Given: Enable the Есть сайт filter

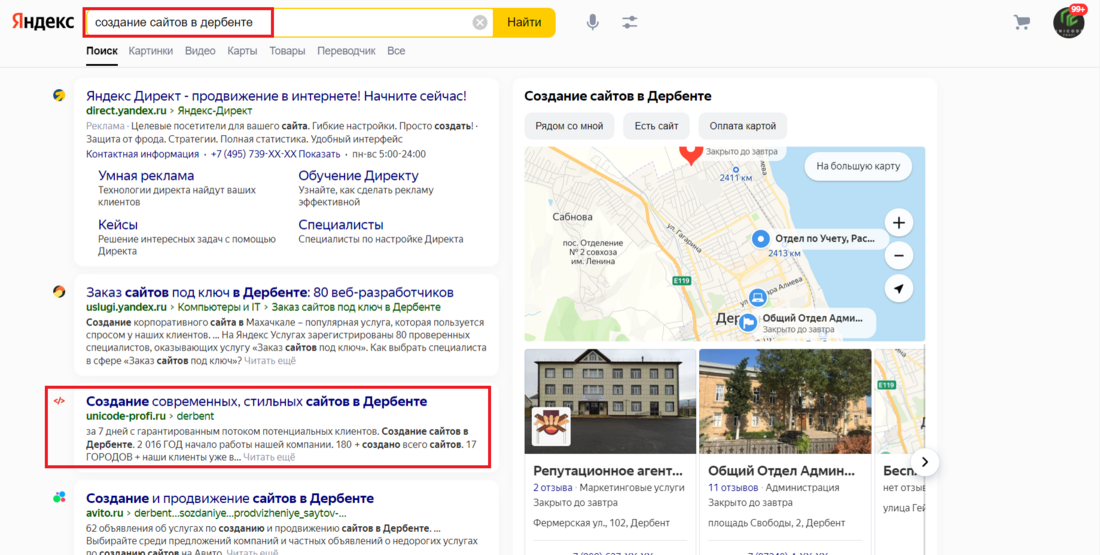Looking at the screenshot, I should (x=657, y=126).
